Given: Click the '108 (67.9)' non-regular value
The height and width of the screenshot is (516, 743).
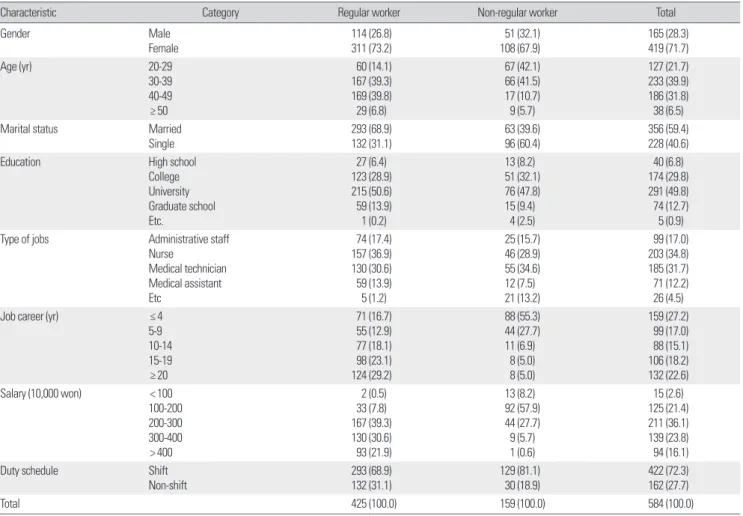Looking at the screenshot, I should 520,48.
